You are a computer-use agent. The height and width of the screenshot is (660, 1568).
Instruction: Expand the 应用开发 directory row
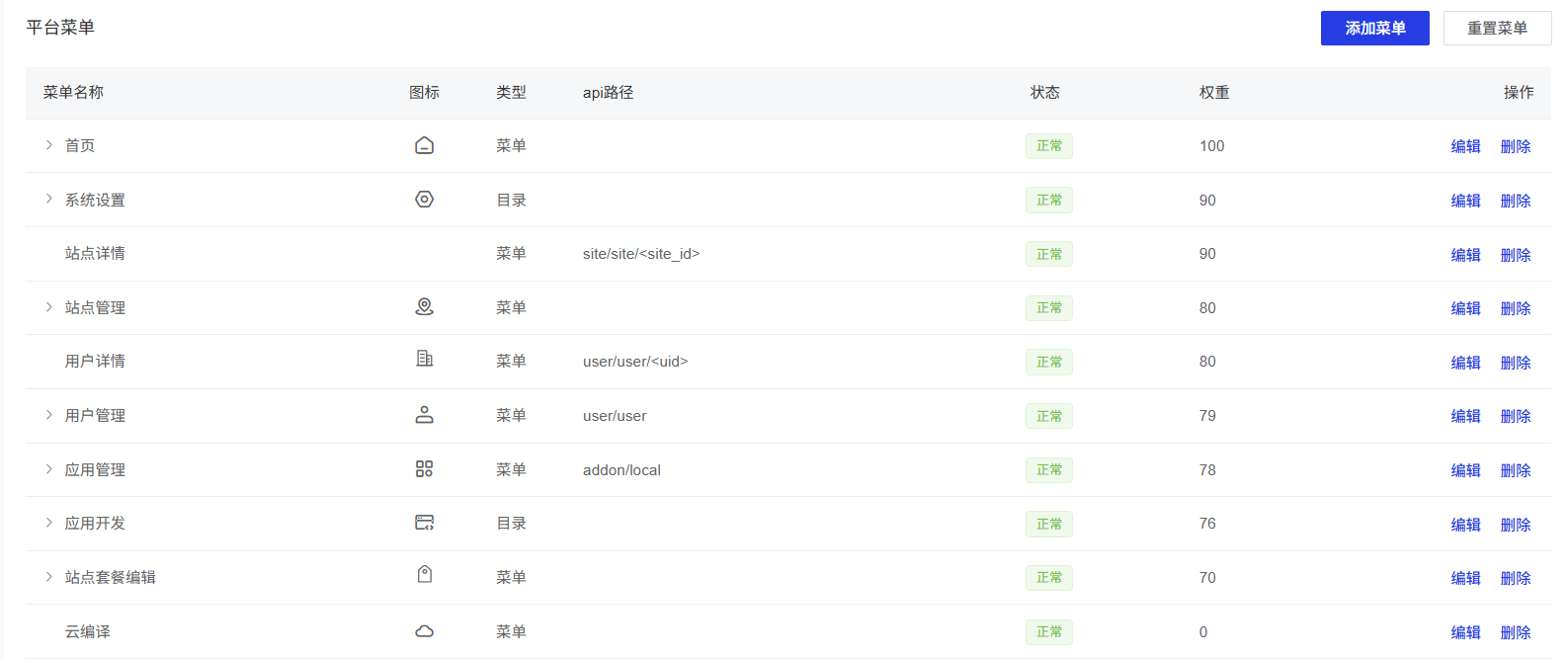[x=48, y=523]
